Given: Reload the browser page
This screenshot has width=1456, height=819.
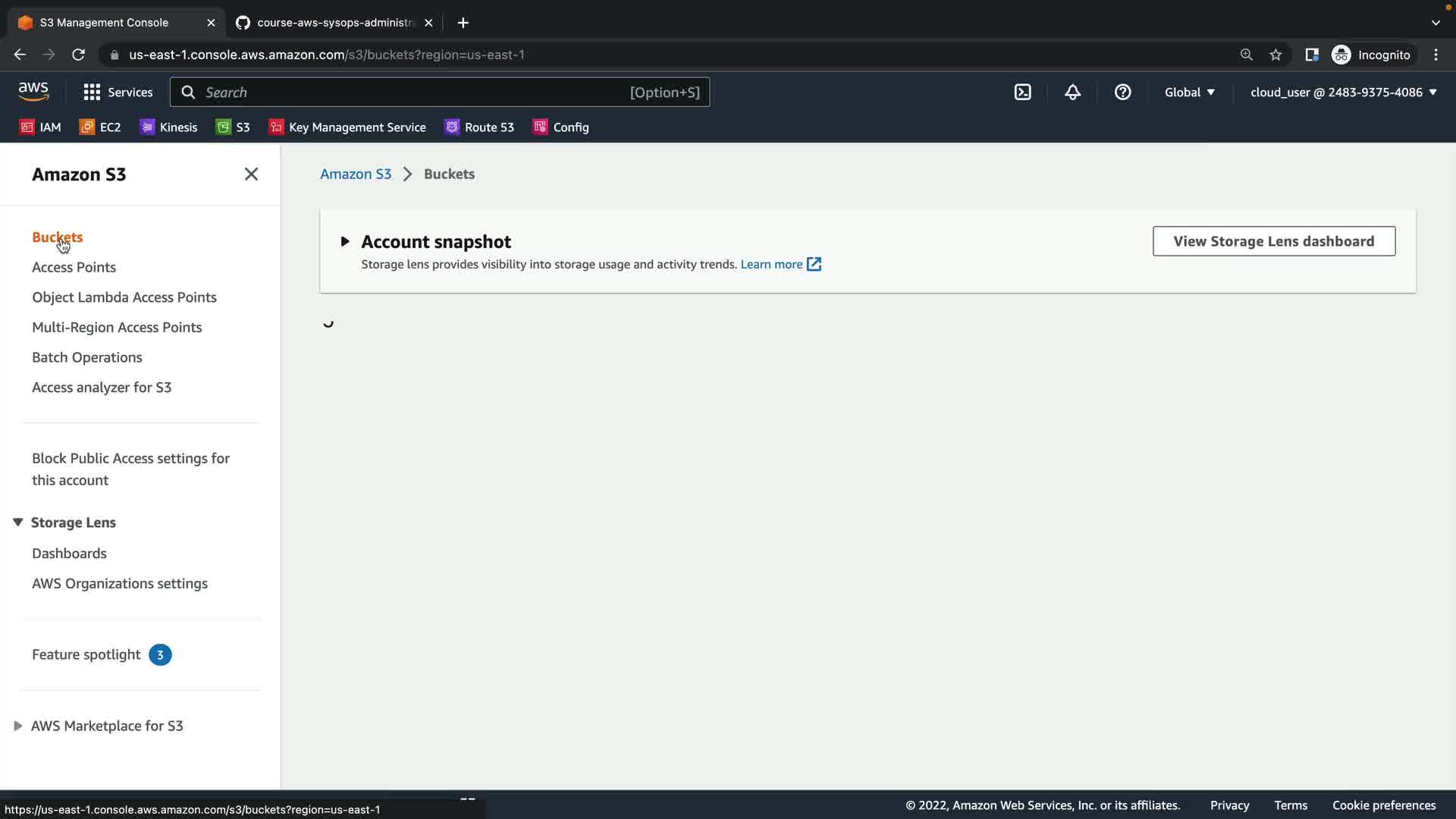Looking at the screenshot, I should pos(78,55).
